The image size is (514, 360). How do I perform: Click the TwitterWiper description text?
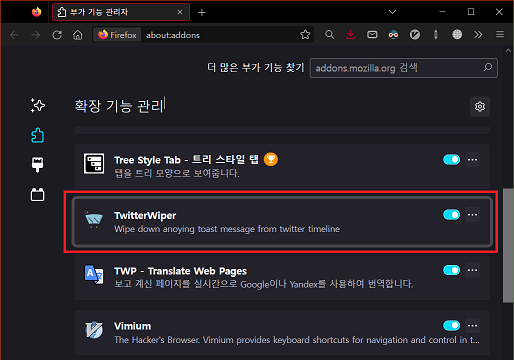[227, 229]
